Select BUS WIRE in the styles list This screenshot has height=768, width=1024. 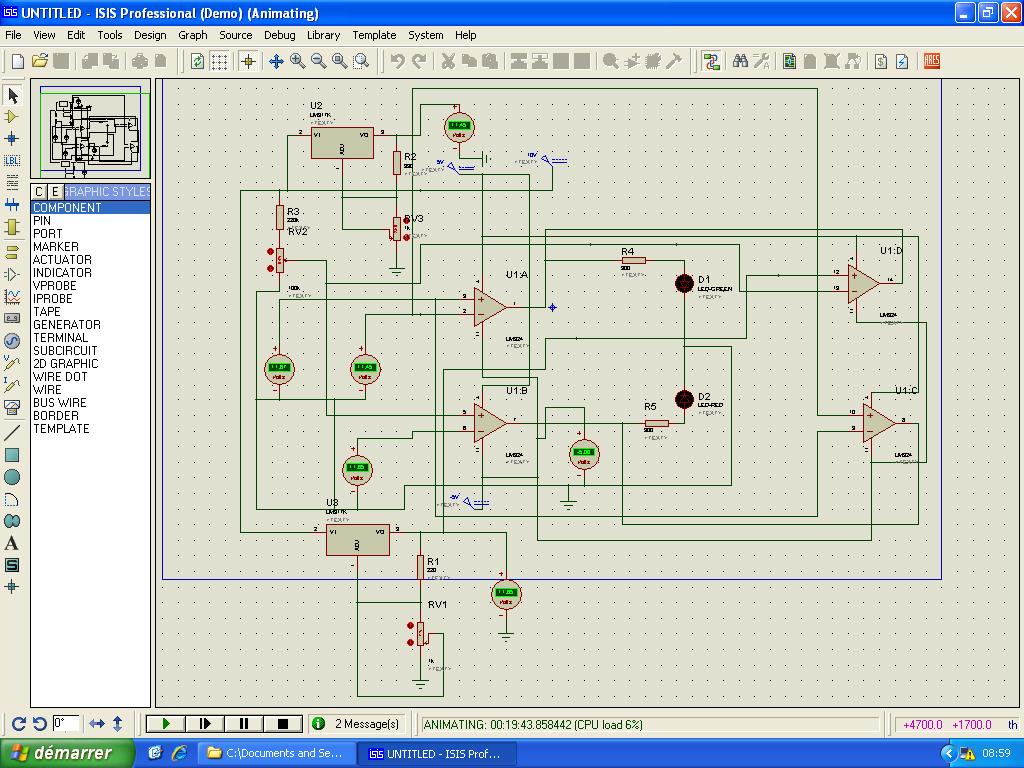(x=59, y=403)
